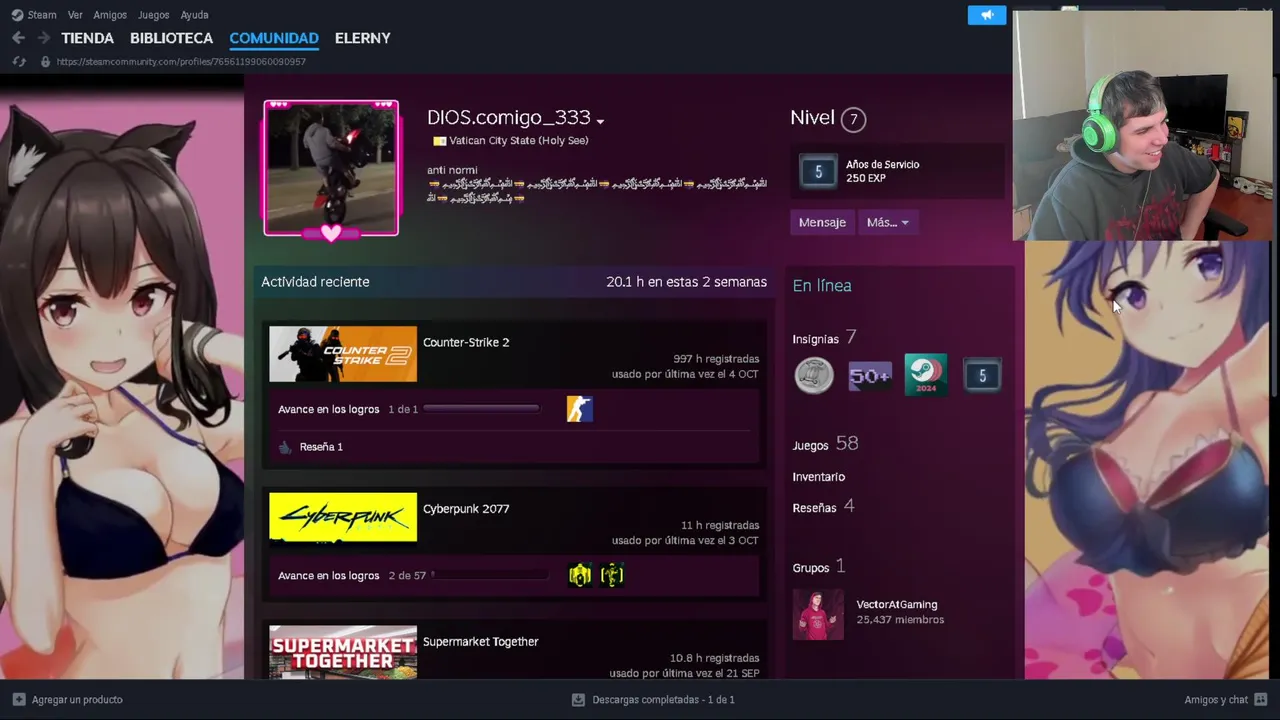This screenshot has height=720, width=1280.
Task: Switch to the BIBLIOTECA tab
Action: coord(171,38)
